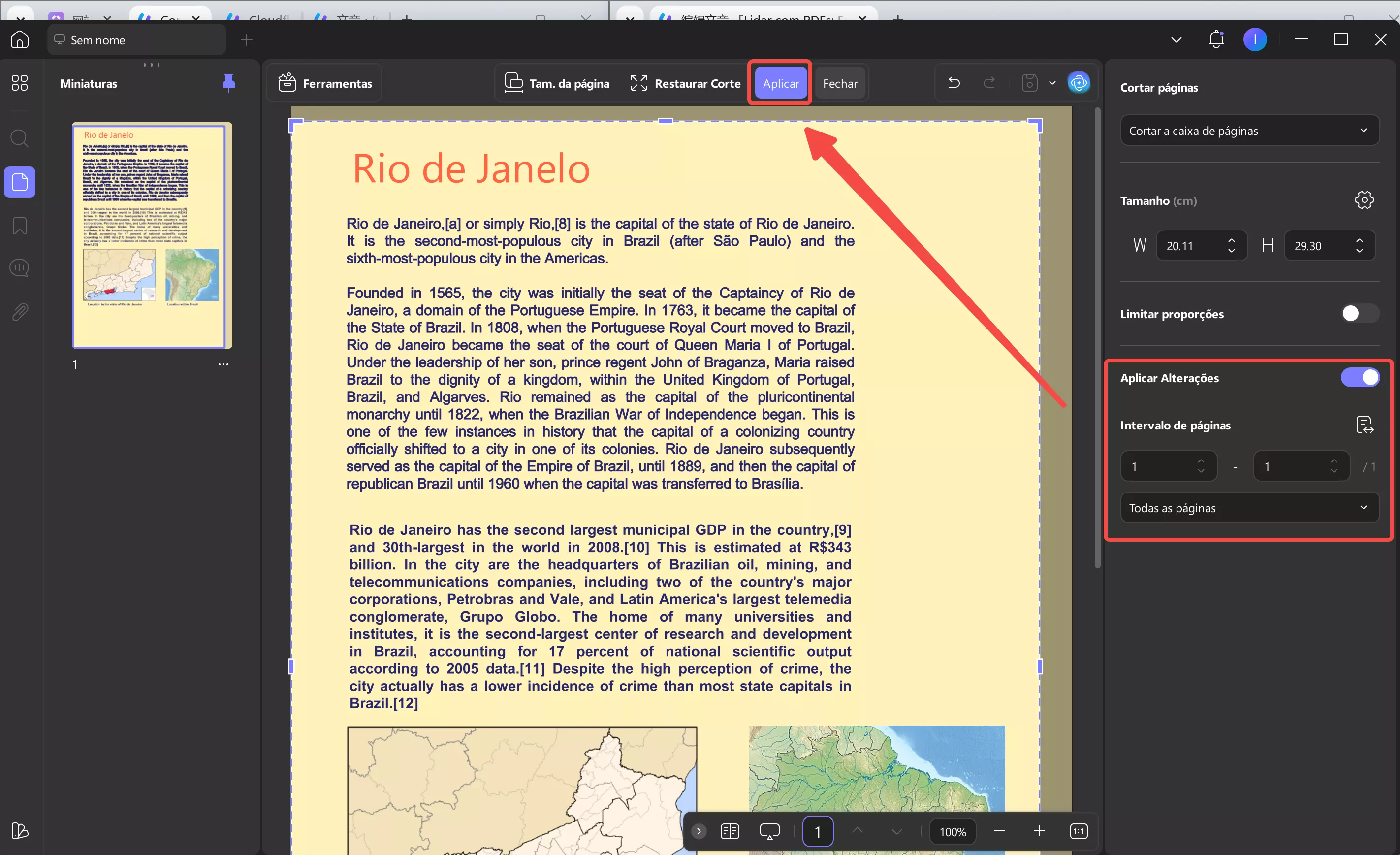Open the notifications bell

[1215, 39]
